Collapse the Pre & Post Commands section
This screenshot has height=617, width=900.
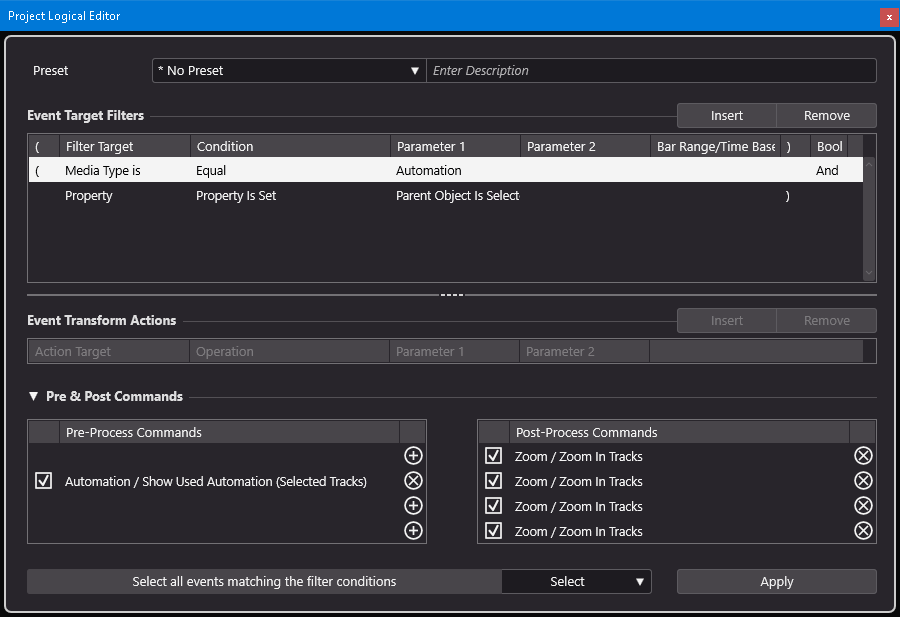coord(33,397)
